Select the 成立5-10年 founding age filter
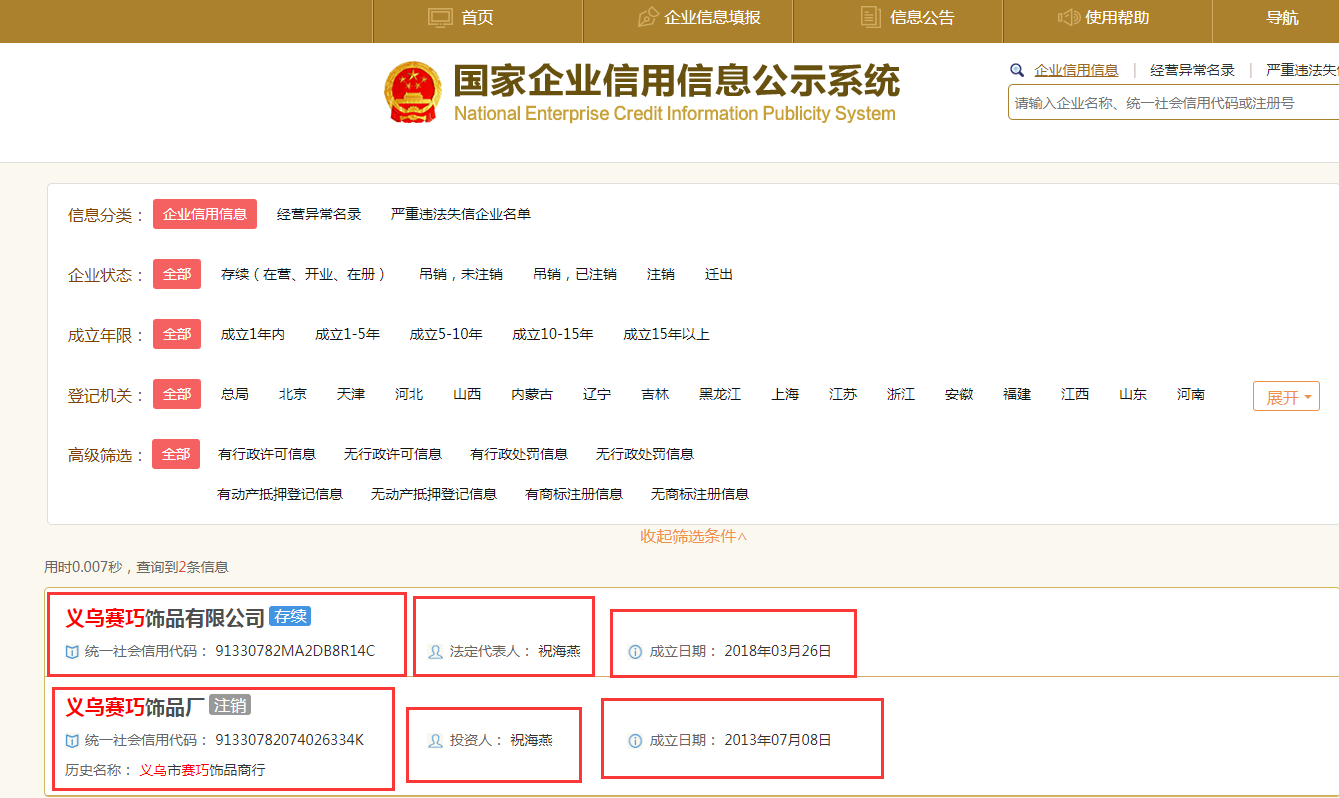The image size is (1339, 798). (444, 333)
